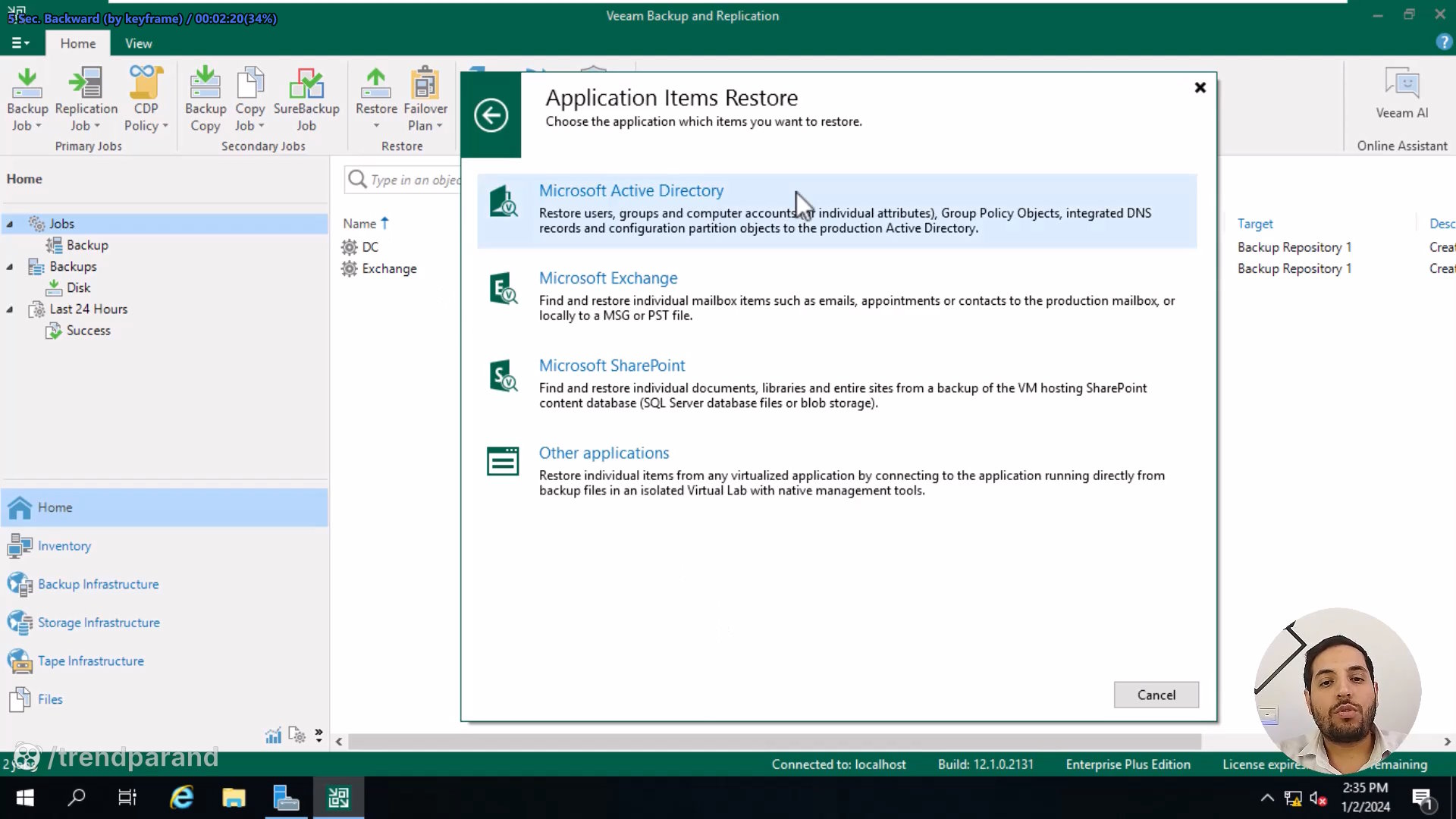Viewport: 1456px width, 819px height.
Task: Close the Application Items Restore dialog
Action: (x=1200, y=88)
